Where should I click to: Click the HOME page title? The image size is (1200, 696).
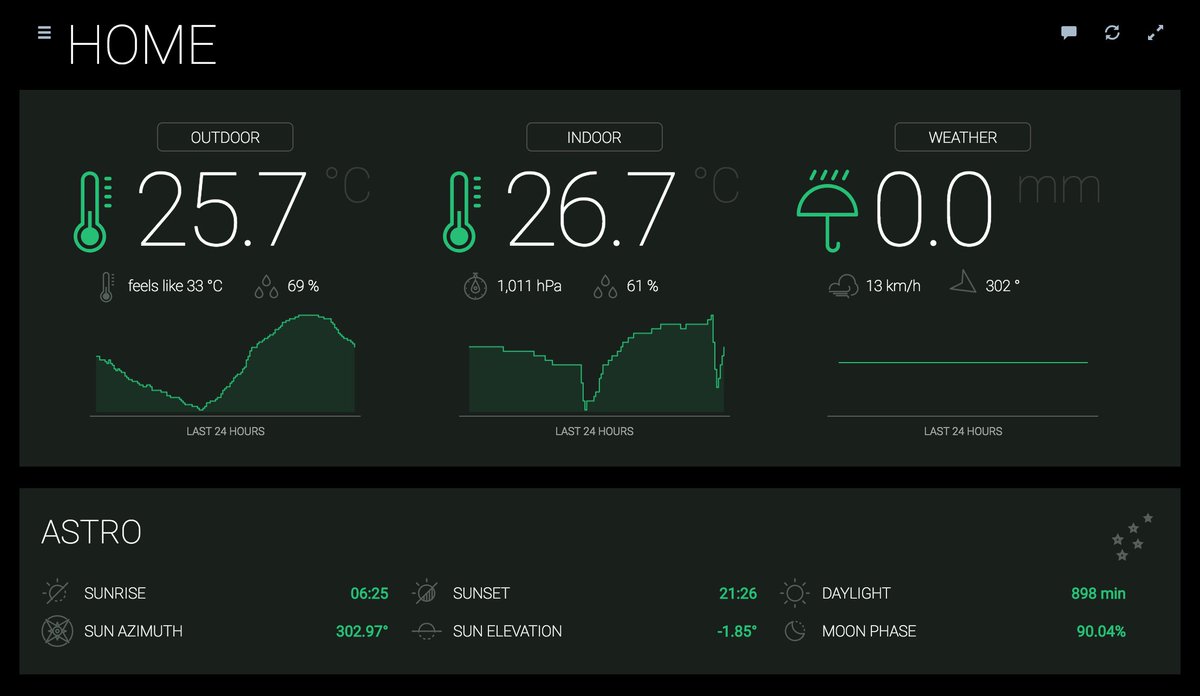(142, 45)
